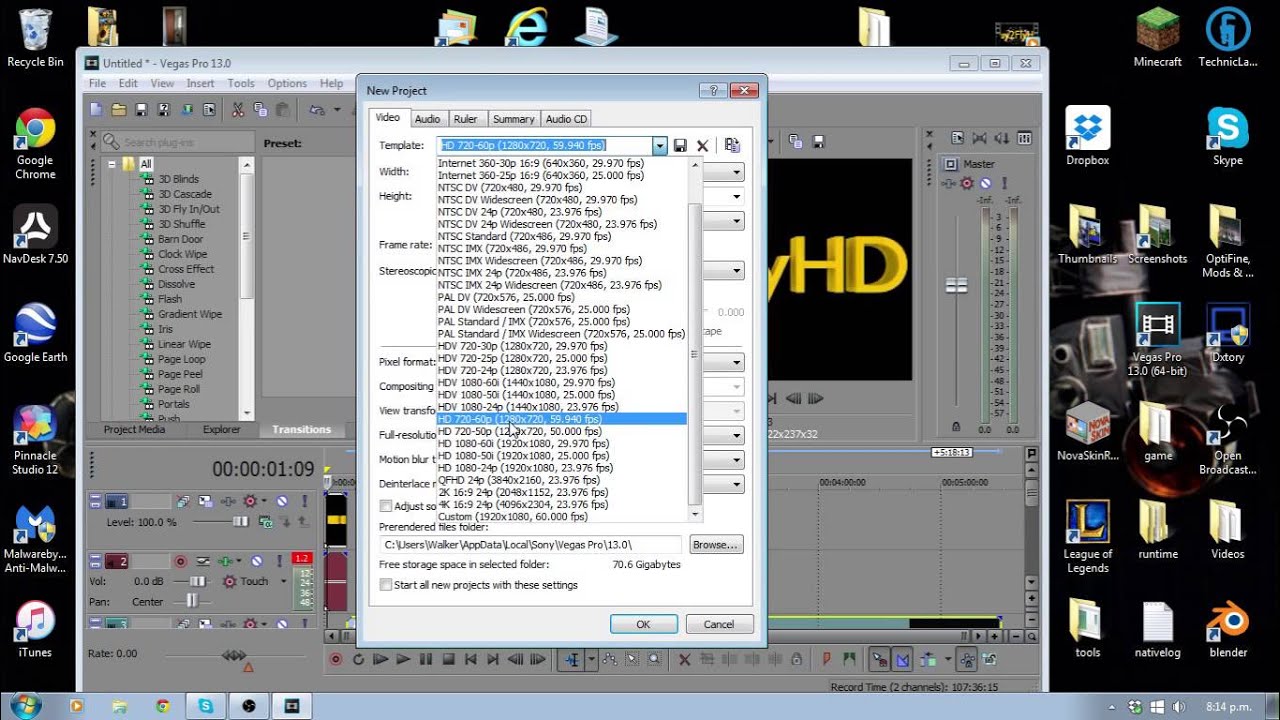Open the New Project help question button

[713, 90]
